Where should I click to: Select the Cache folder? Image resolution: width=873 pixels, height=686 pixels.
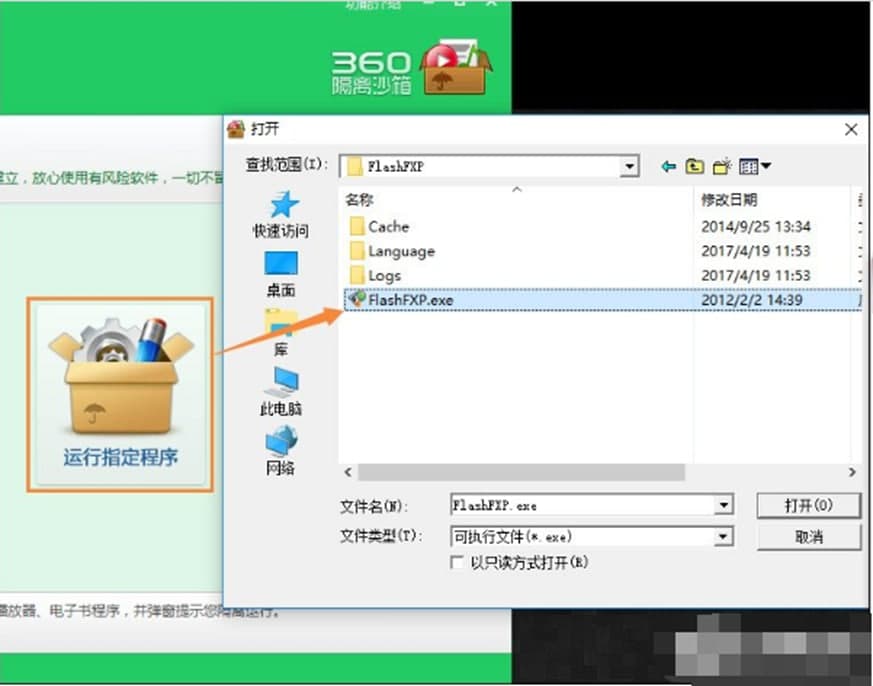tap(380, 227)
